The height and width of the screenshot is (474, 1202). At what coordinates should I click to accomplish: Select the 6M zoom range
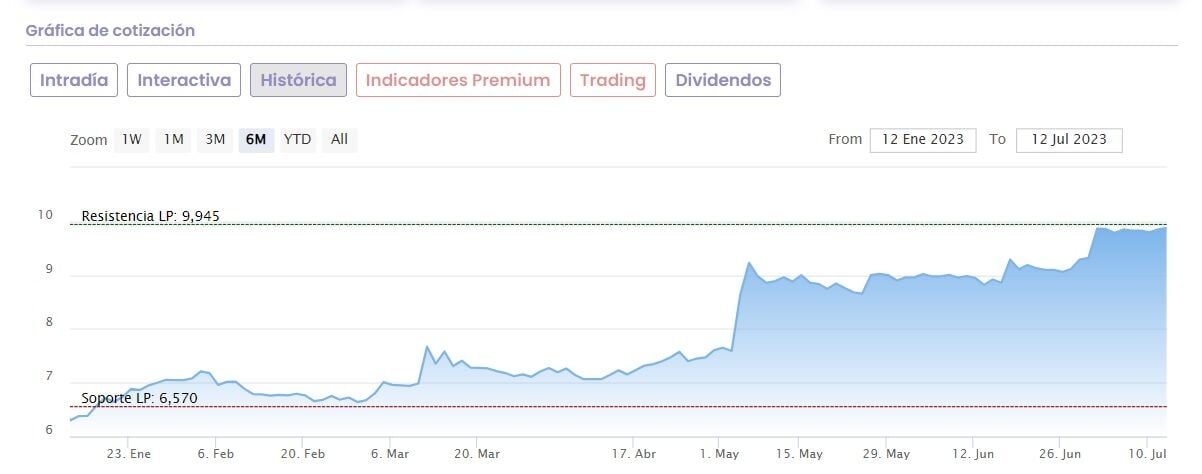coord(256,140)
